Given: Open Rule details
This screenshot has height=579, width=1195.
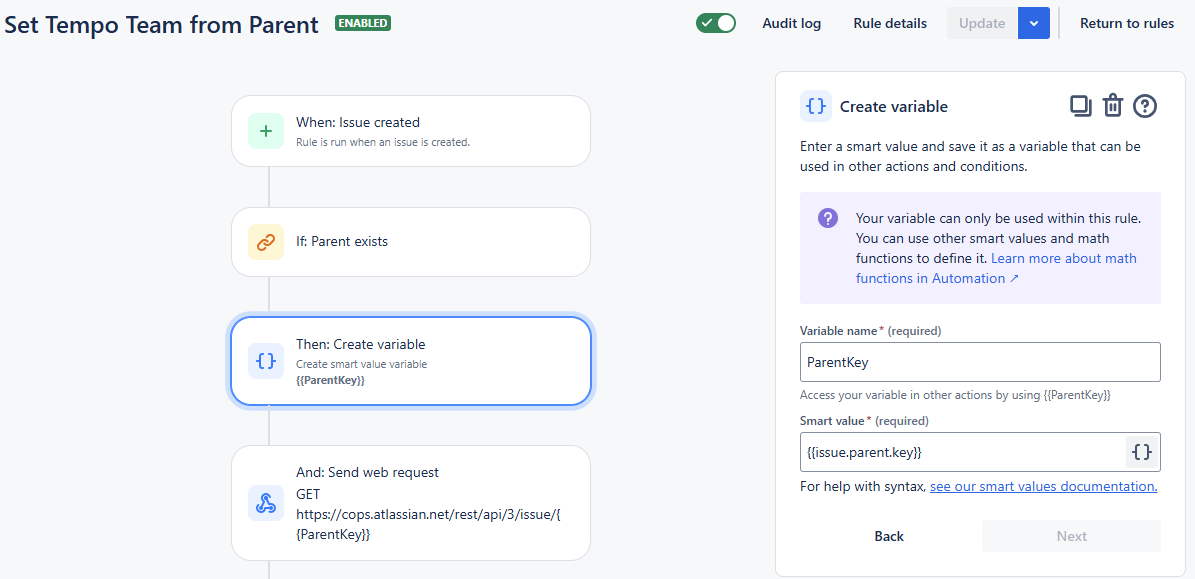Looking at the screenshot, I should coord(890,23).
